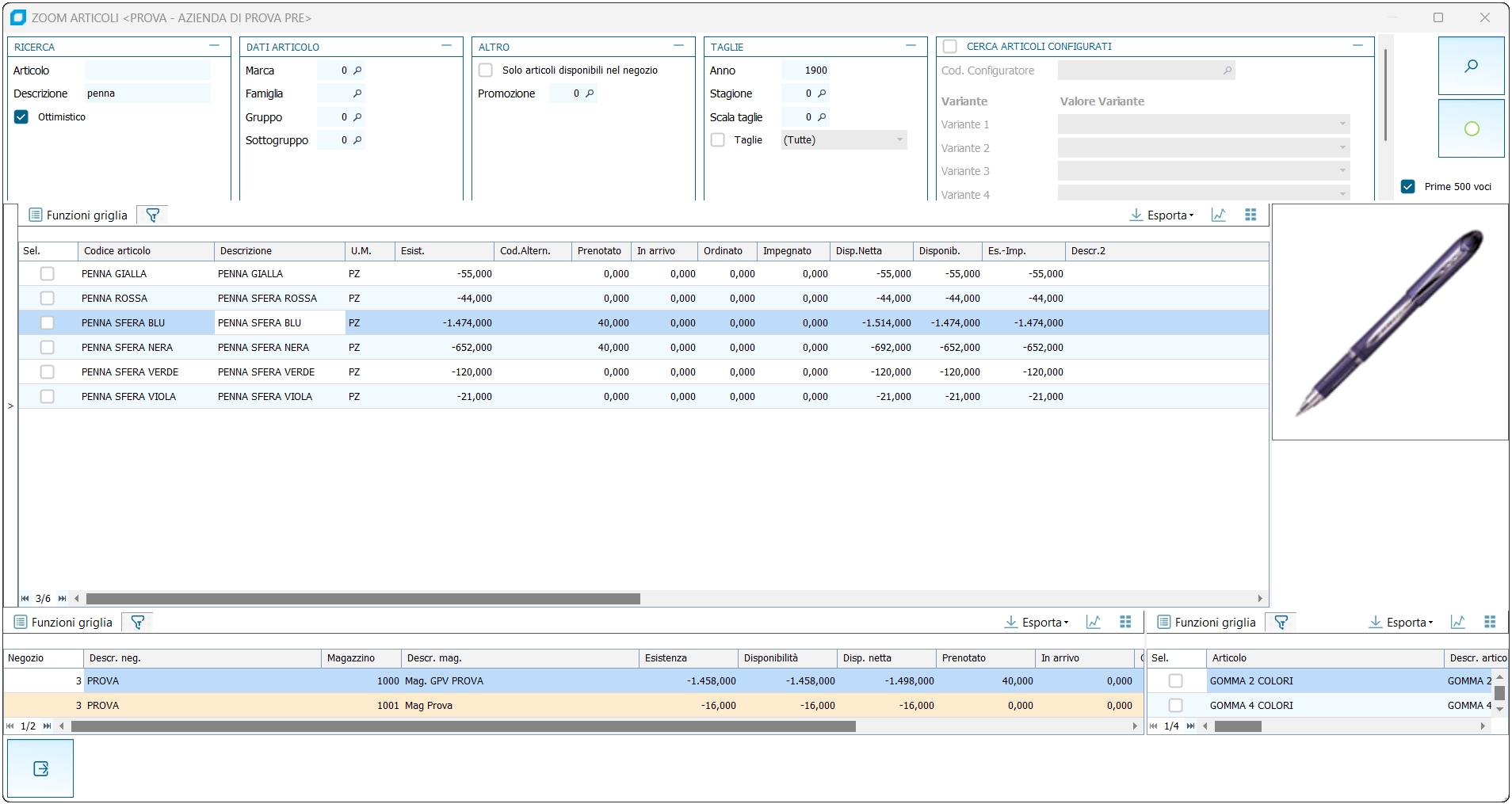Open the Marca lookup magnifier

point(357,70)
